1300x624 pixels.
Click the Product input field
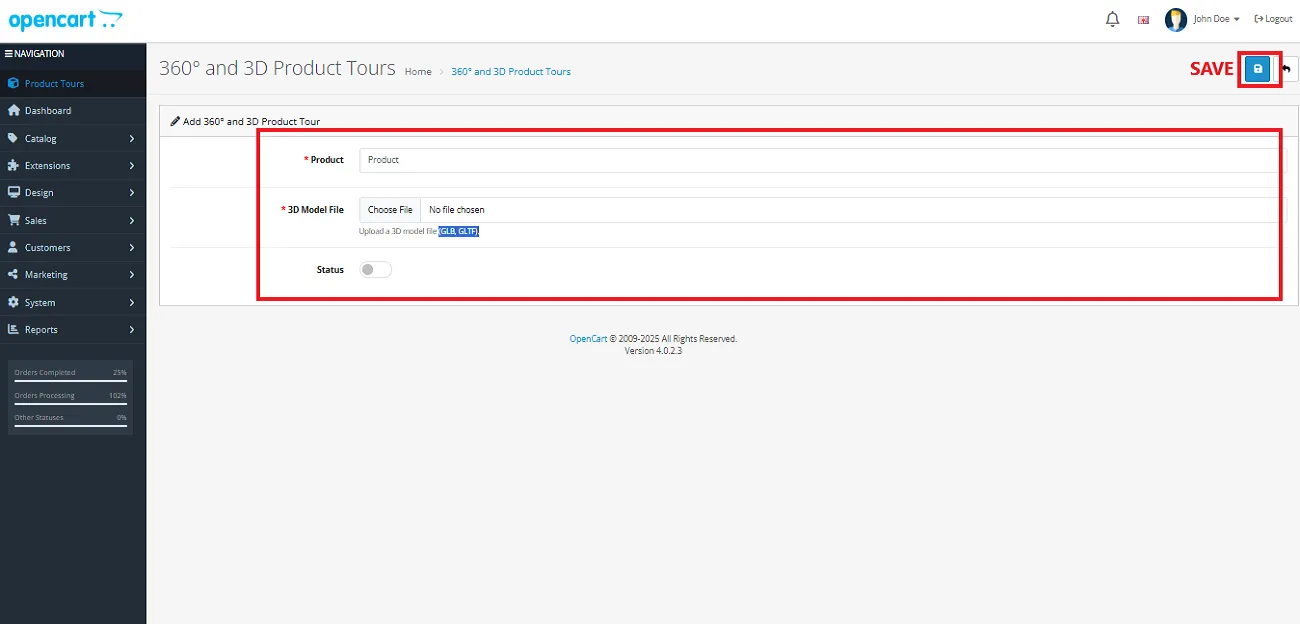(820, 160)
